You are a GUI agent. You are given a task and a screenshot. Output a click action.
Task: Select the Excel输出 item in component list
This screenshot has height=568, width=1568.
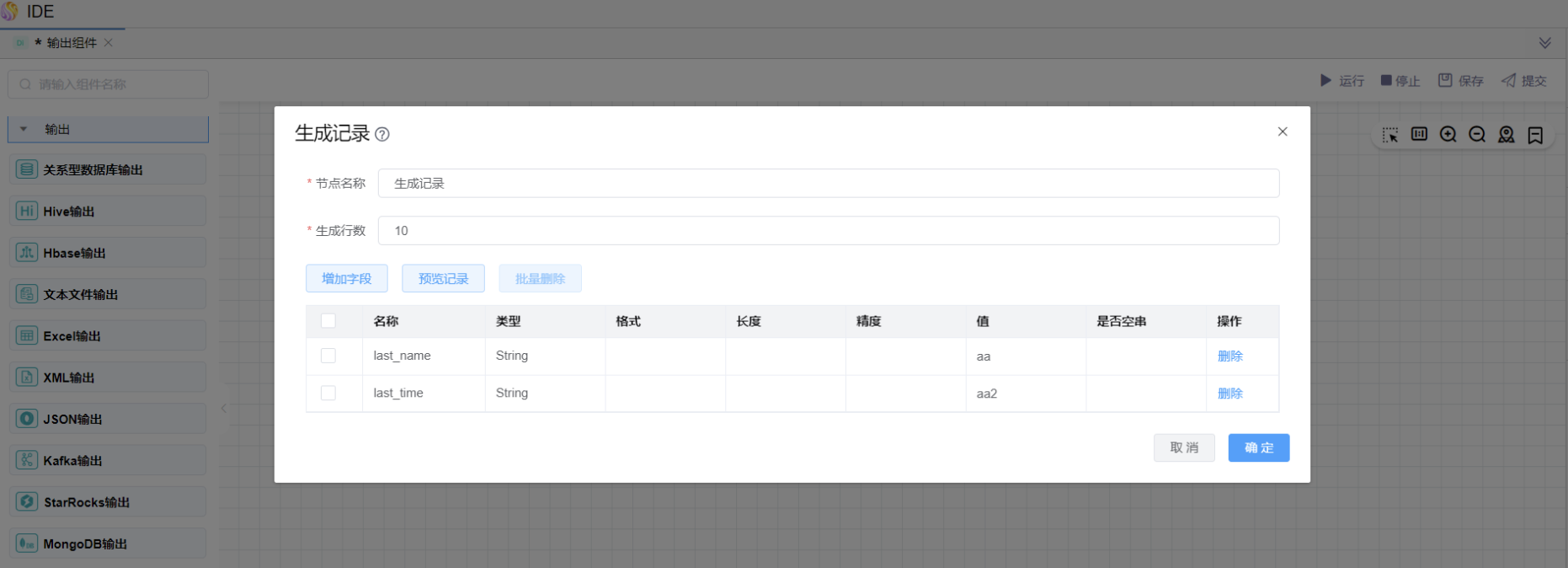click(72, 335)
